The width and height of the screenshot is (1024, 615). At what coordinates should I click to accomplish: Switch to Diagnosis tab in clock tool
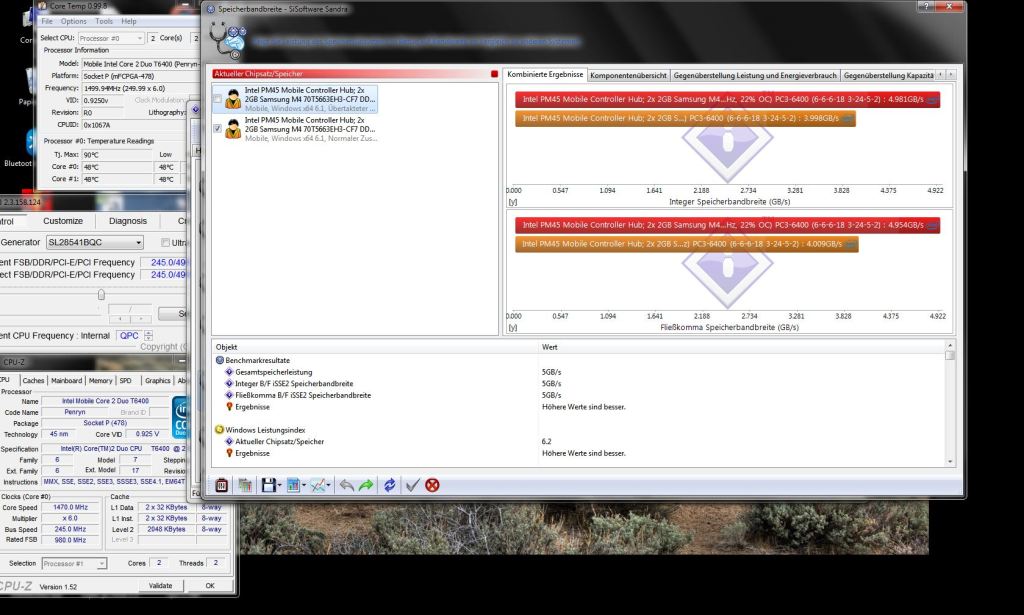tap(128, 221)
